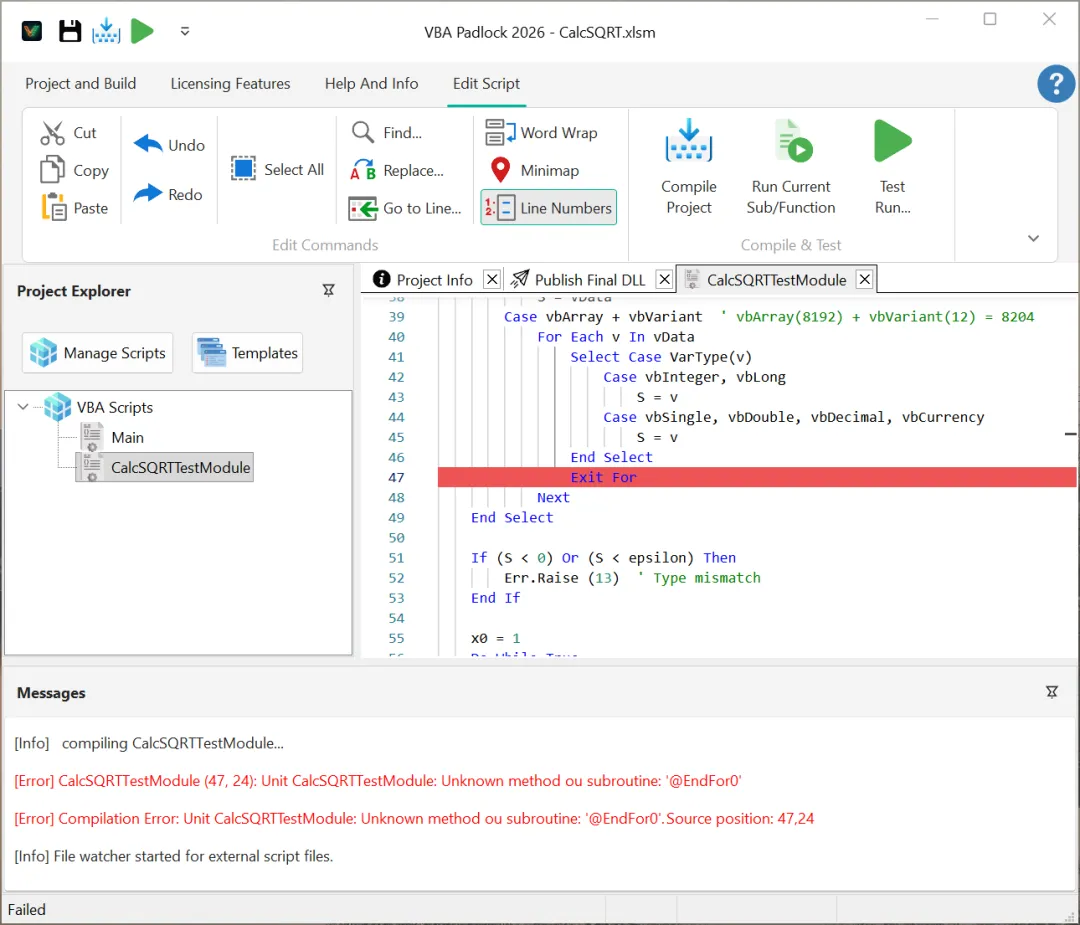The image size is (1080, 925).
Task: Open the Replace... dialog
Action: (397, 170)
